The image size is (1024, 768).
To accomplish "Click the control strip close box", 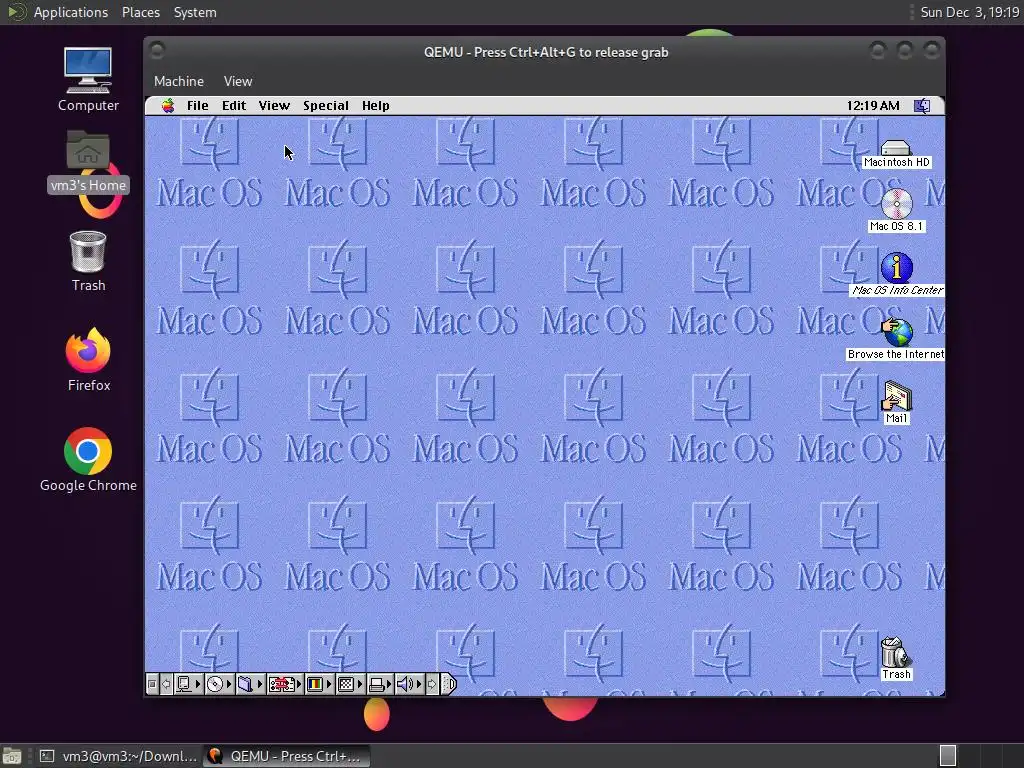I will [x=152, y=684].
